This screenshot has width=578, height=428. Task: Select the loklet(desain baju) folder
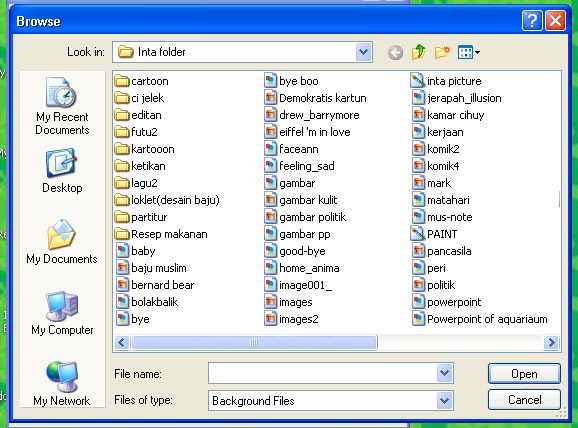[167, 200]
